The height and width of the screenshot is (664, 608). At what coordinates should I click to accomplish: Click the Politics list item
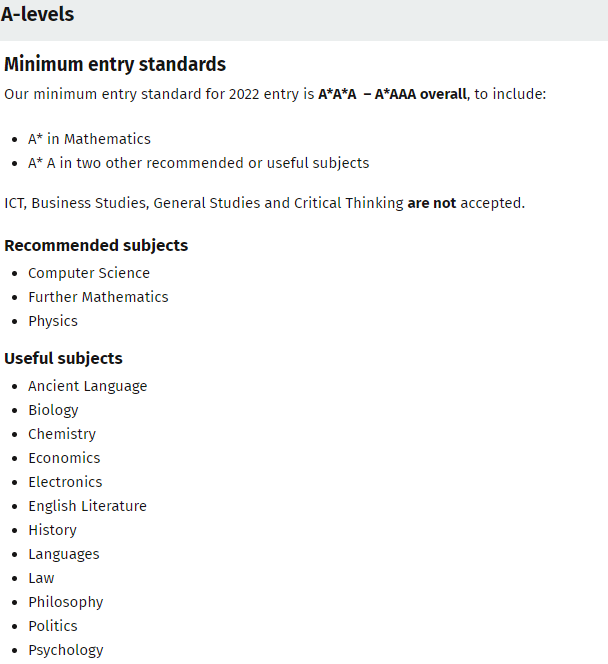tap(53, 626)
